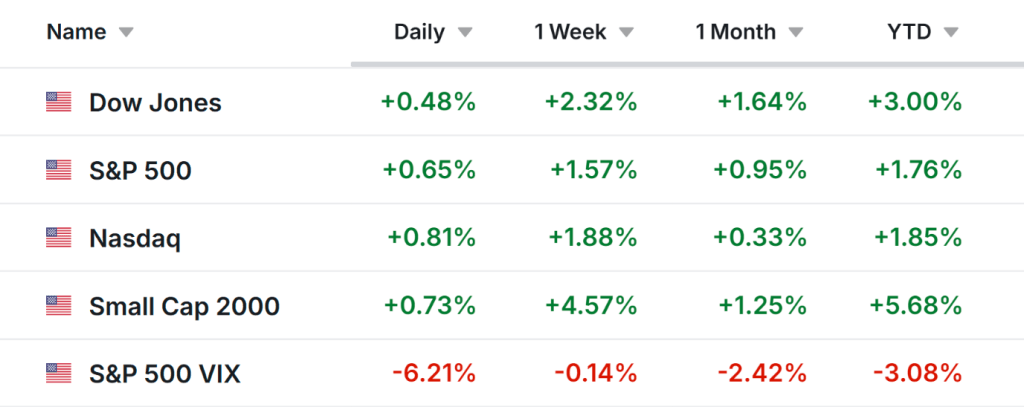Click the US flag beside S&P 500 VIX
The height and width of the screenshot is (407, 1024).
59,374
